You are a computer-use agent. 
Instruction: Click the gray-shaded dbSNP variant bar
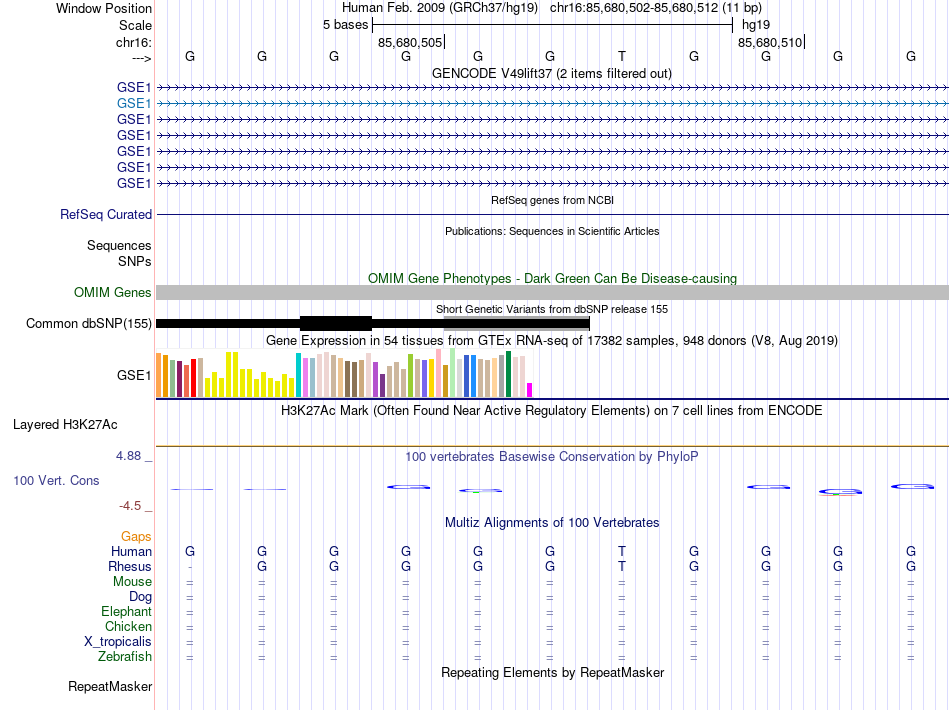(516, 323)
